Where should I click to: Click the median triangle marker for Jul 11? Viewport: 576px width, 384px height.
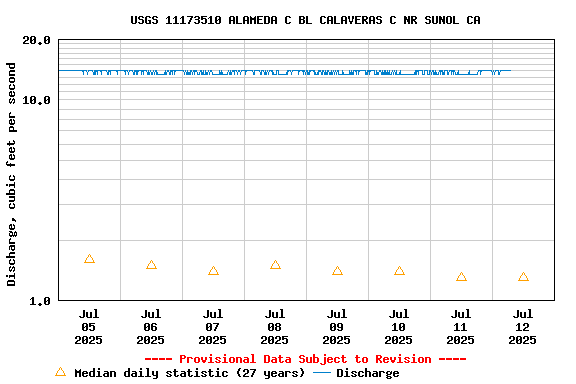461,277
